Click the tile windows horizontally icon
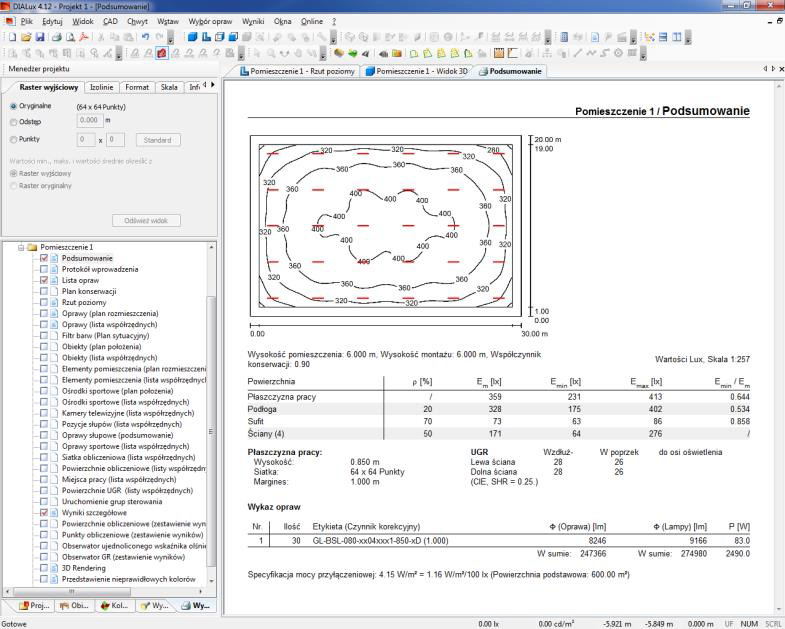785x629 pixels. click(663, 37)
